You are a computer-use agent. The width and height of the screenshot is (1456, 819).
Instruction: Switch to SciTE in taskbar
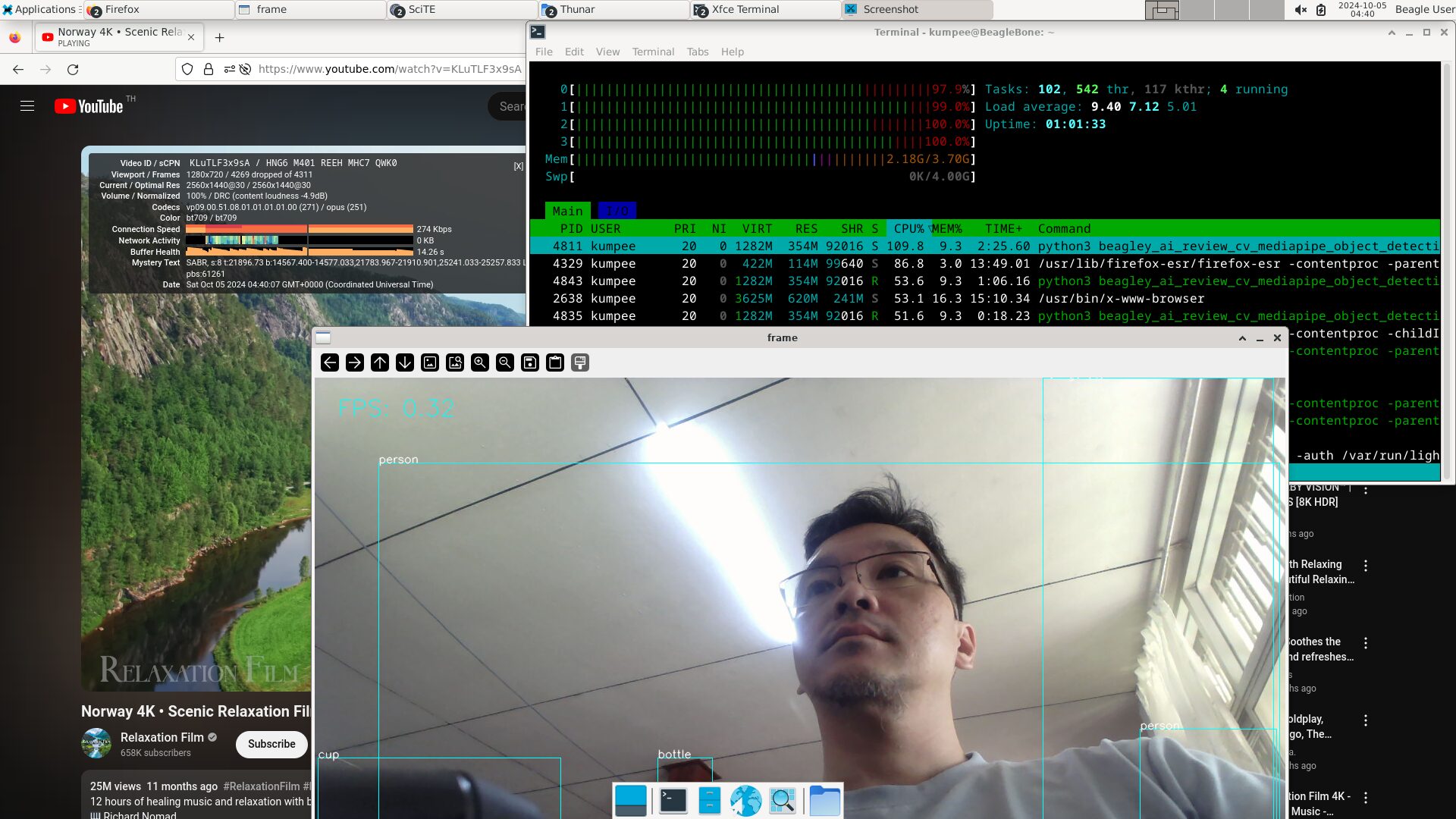[x=462, y=9]
